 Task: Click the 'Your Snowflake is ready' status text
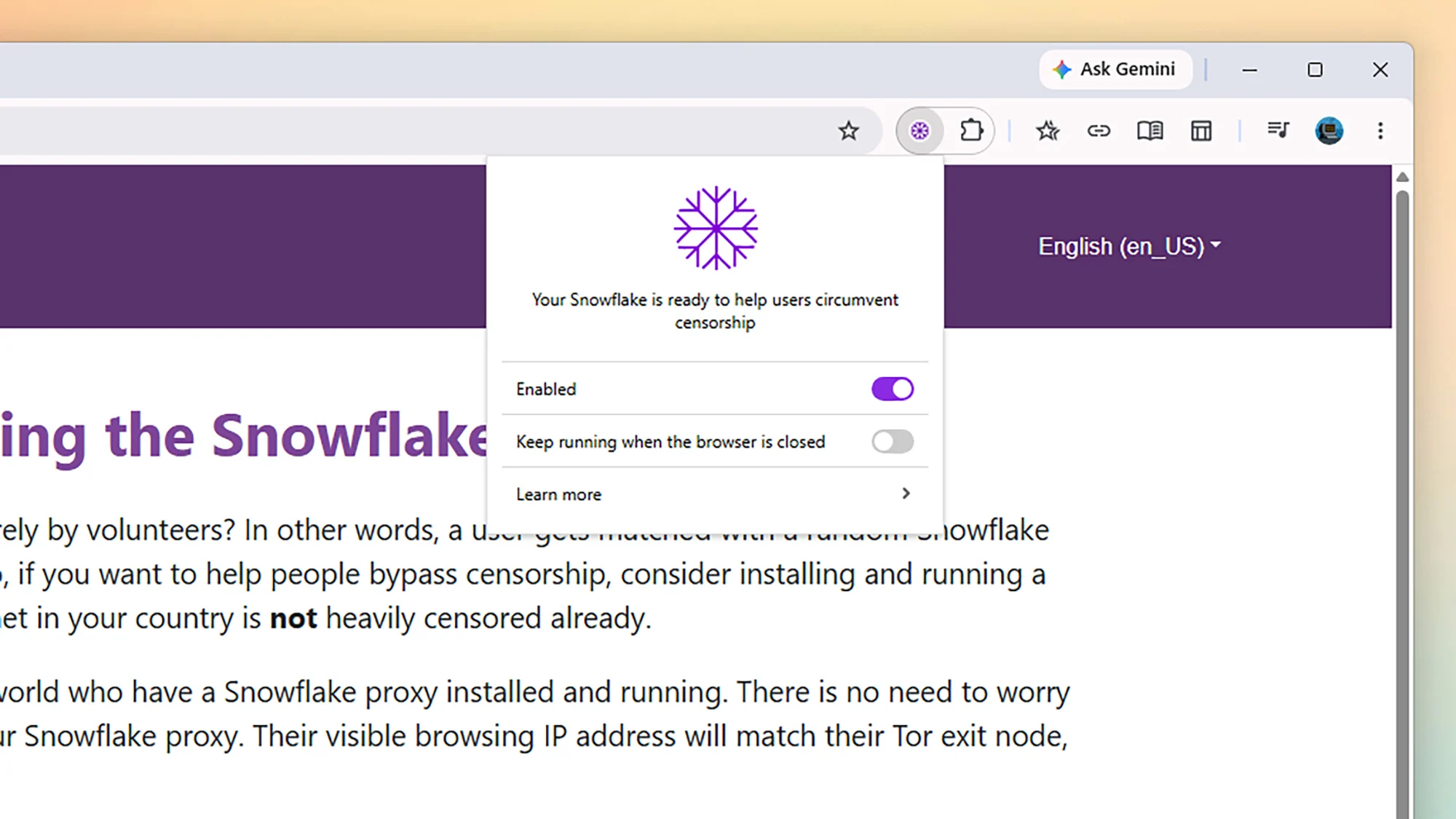pos(715,311)
